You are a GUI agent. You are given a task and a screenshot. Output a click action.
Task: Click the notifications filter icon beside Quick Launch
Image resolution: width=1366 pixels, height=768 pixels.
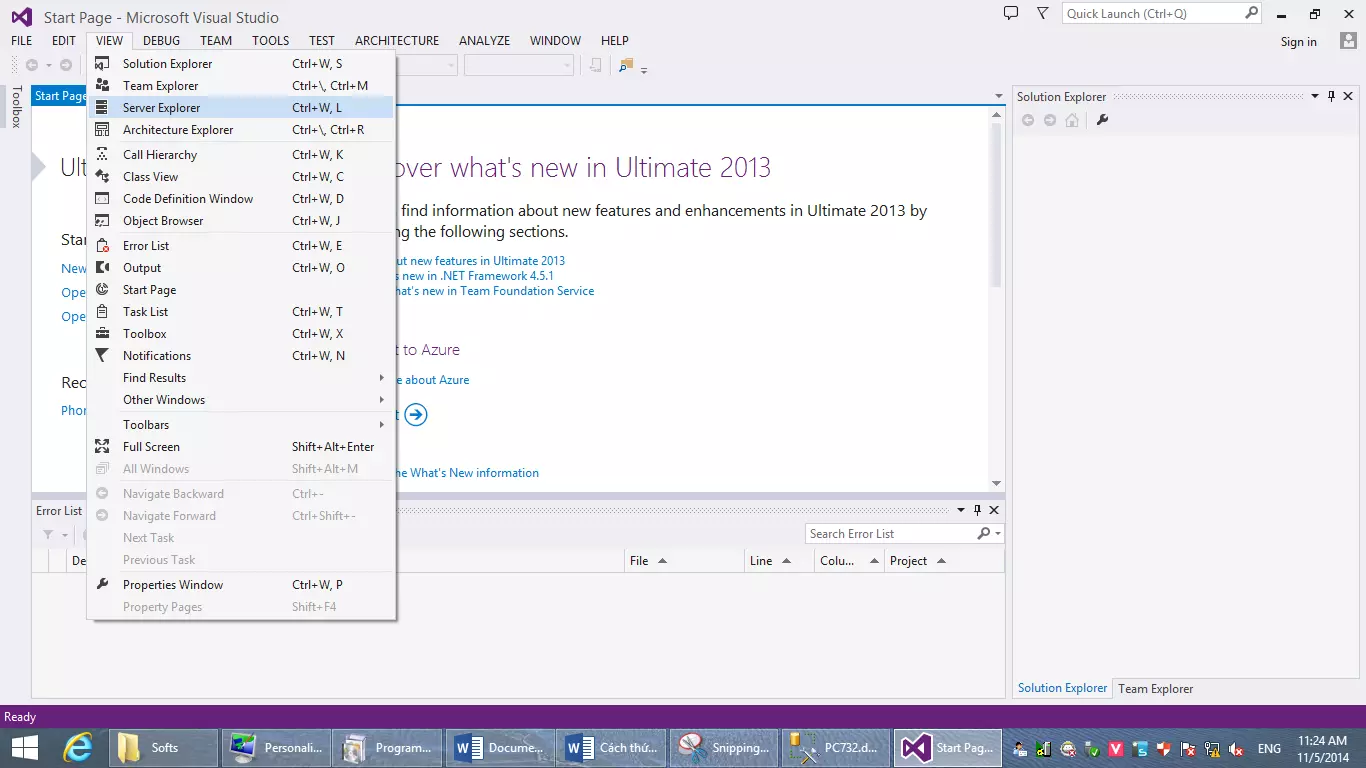pos(1043,14)
